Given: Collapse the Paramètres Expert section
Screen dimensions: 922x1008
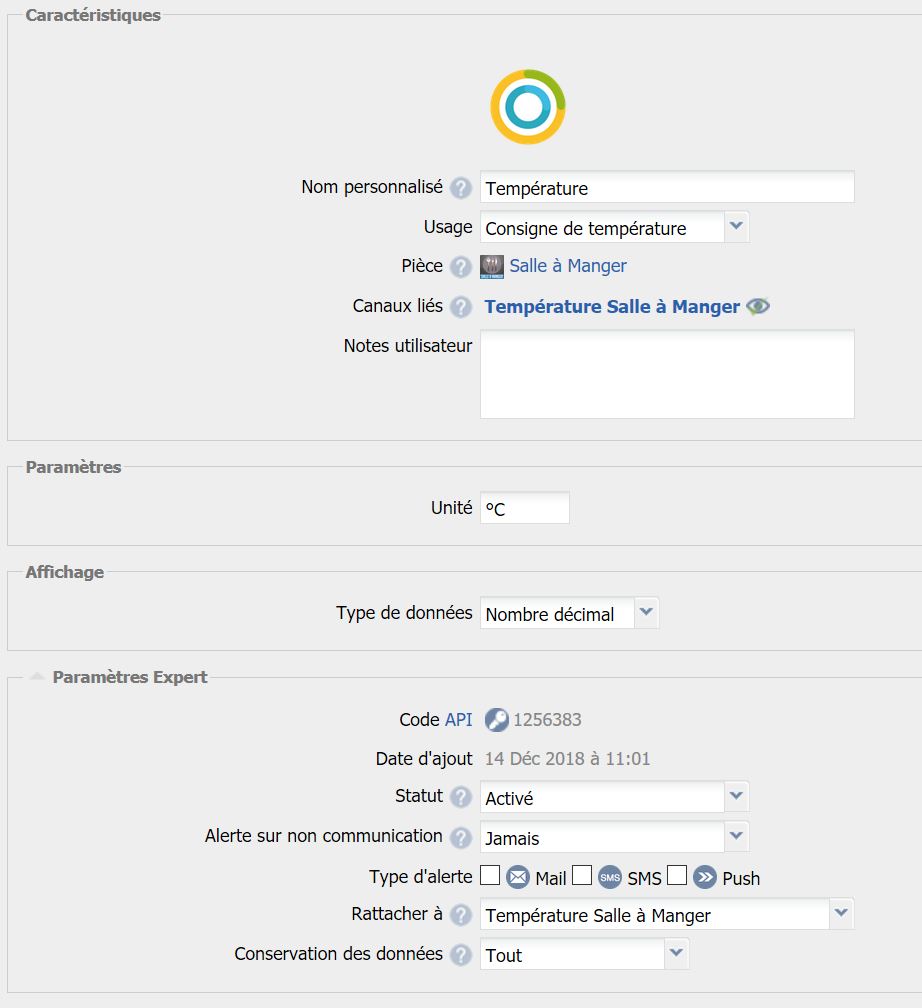Looking at the screenshot, I should coord(37,677).
